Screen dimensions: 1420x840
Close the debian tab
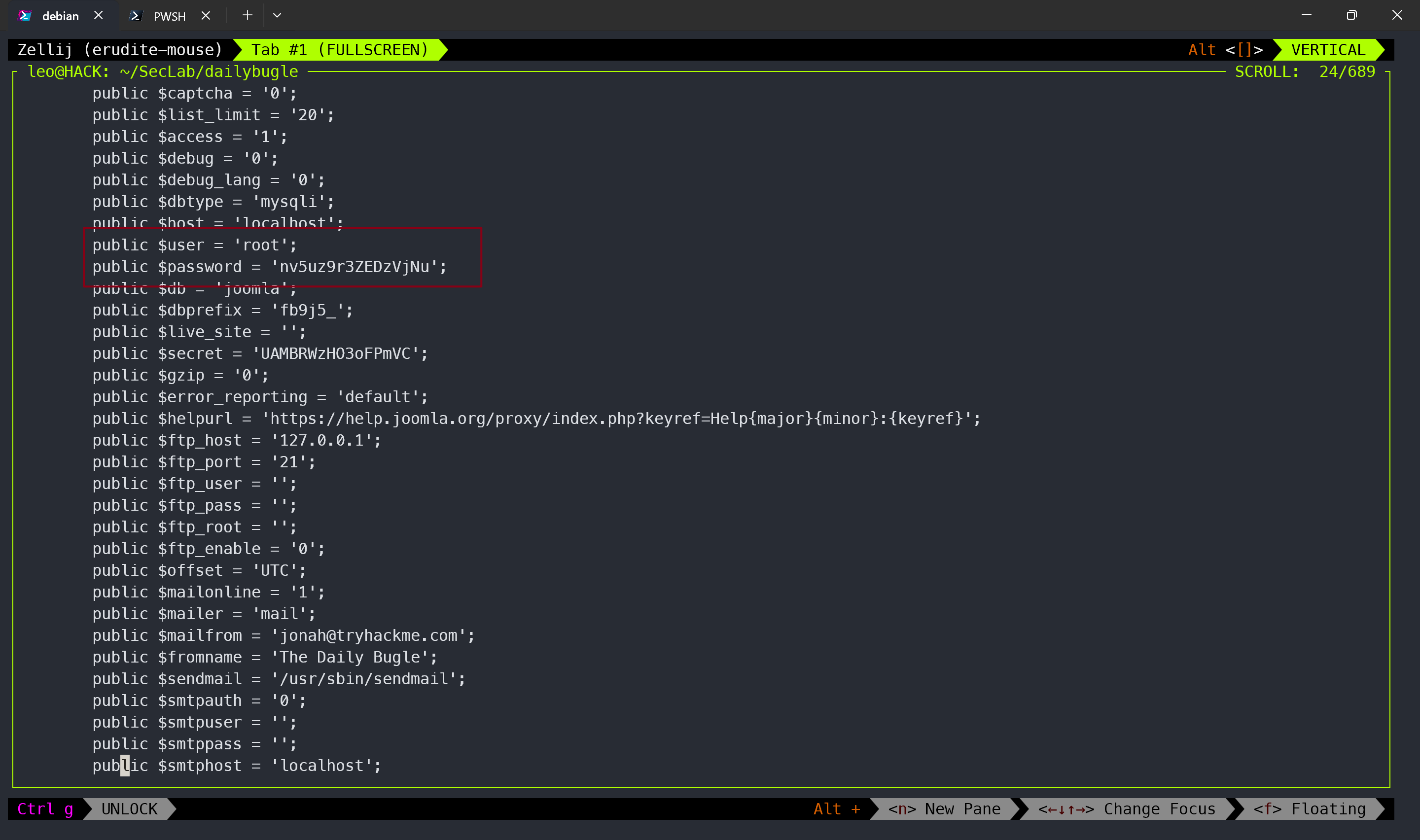[x=99, y=15]
